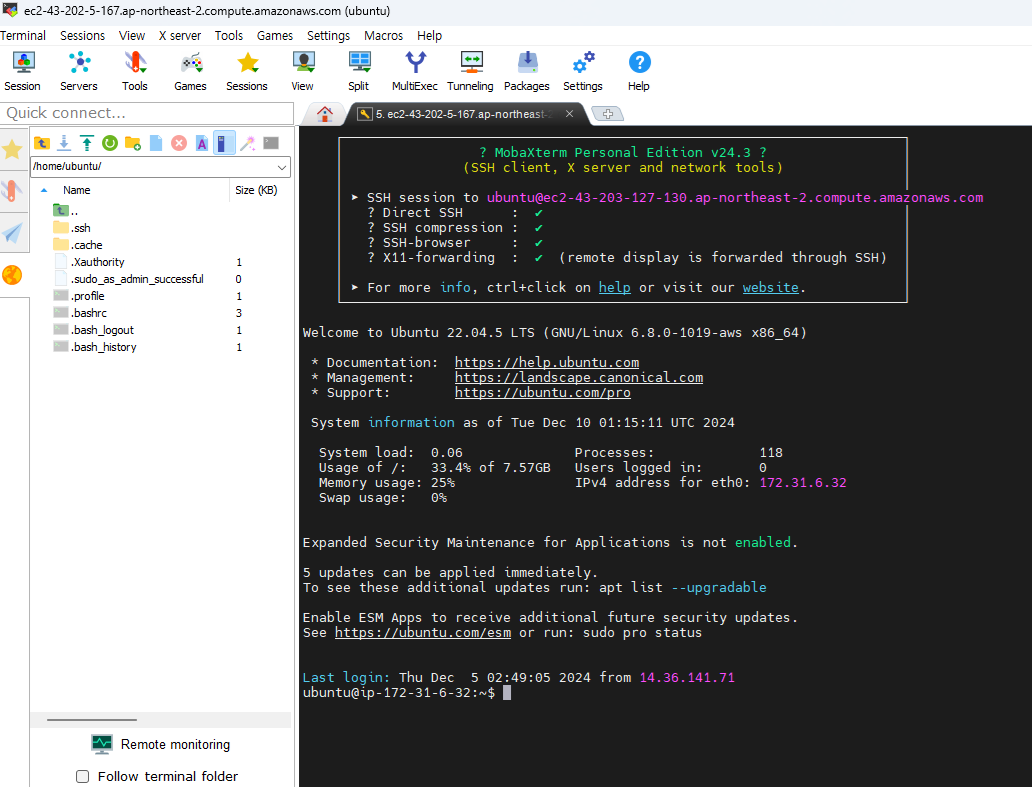The height and width of the screenshot is (787, 1032).
Task: Create a new file in SFTP browser
Action: click(156, 143)
